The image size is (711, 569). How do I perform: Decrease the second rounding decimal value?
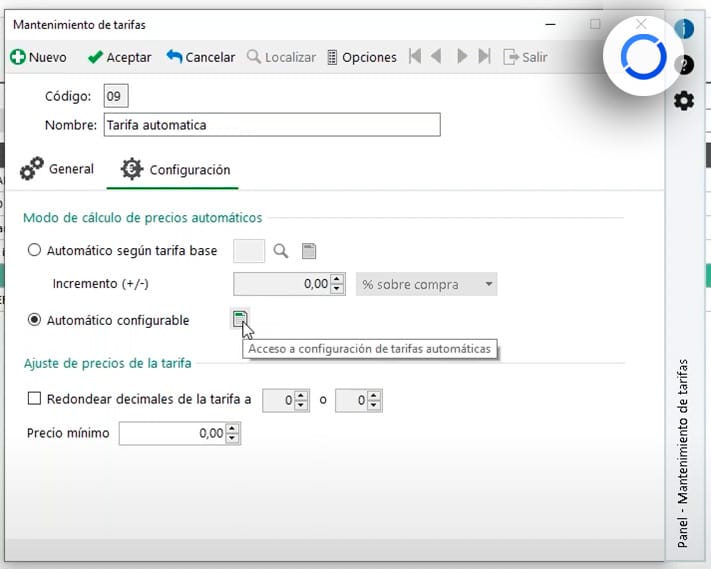click(x=374, y=405)
